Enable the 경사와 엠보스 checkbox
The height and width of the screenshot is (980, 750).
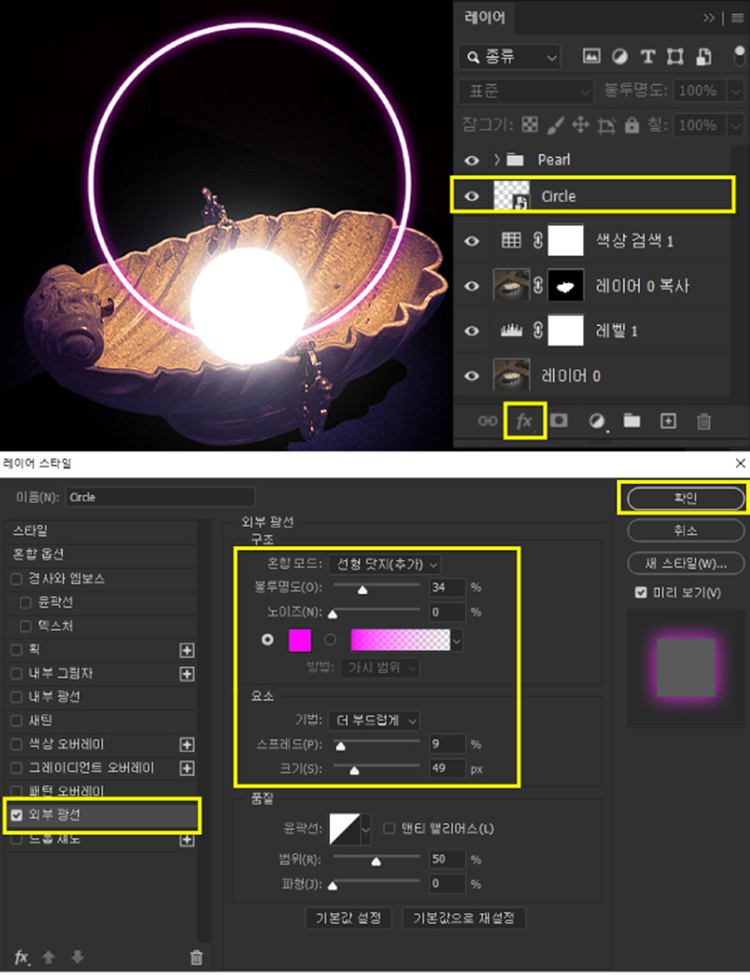[x=17, y=579]
